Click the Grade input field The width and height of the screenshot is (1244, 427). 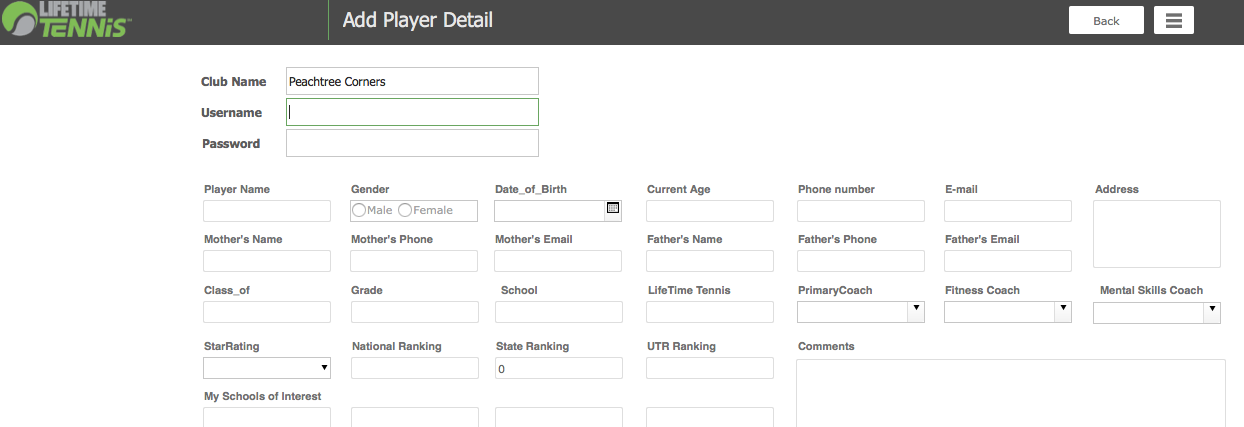point(415,312)
